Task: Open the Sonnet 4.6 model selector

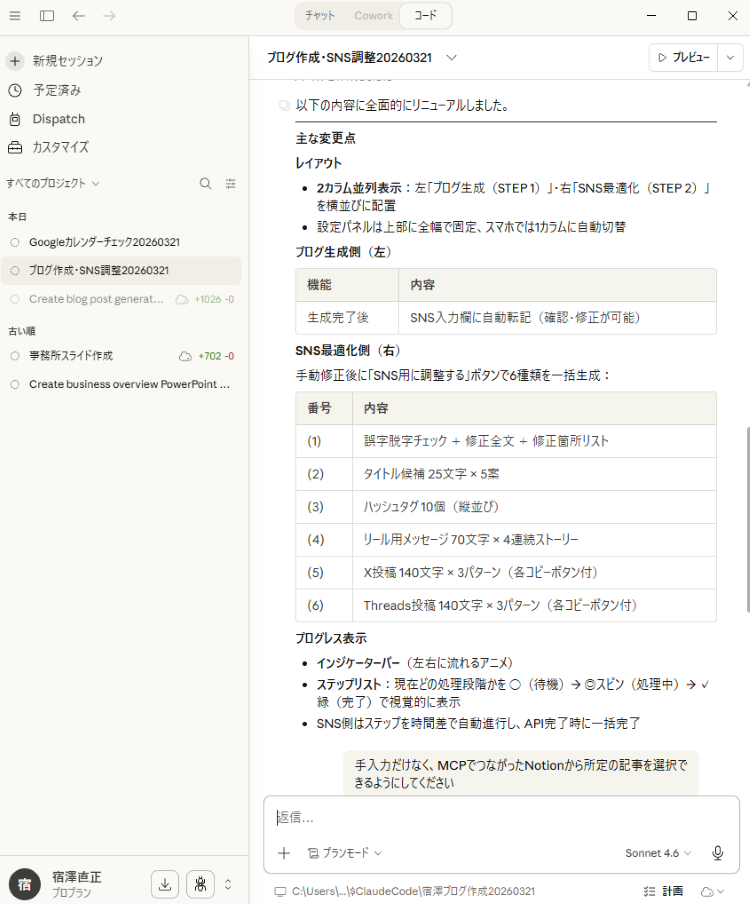Action: tap(658, 853)
